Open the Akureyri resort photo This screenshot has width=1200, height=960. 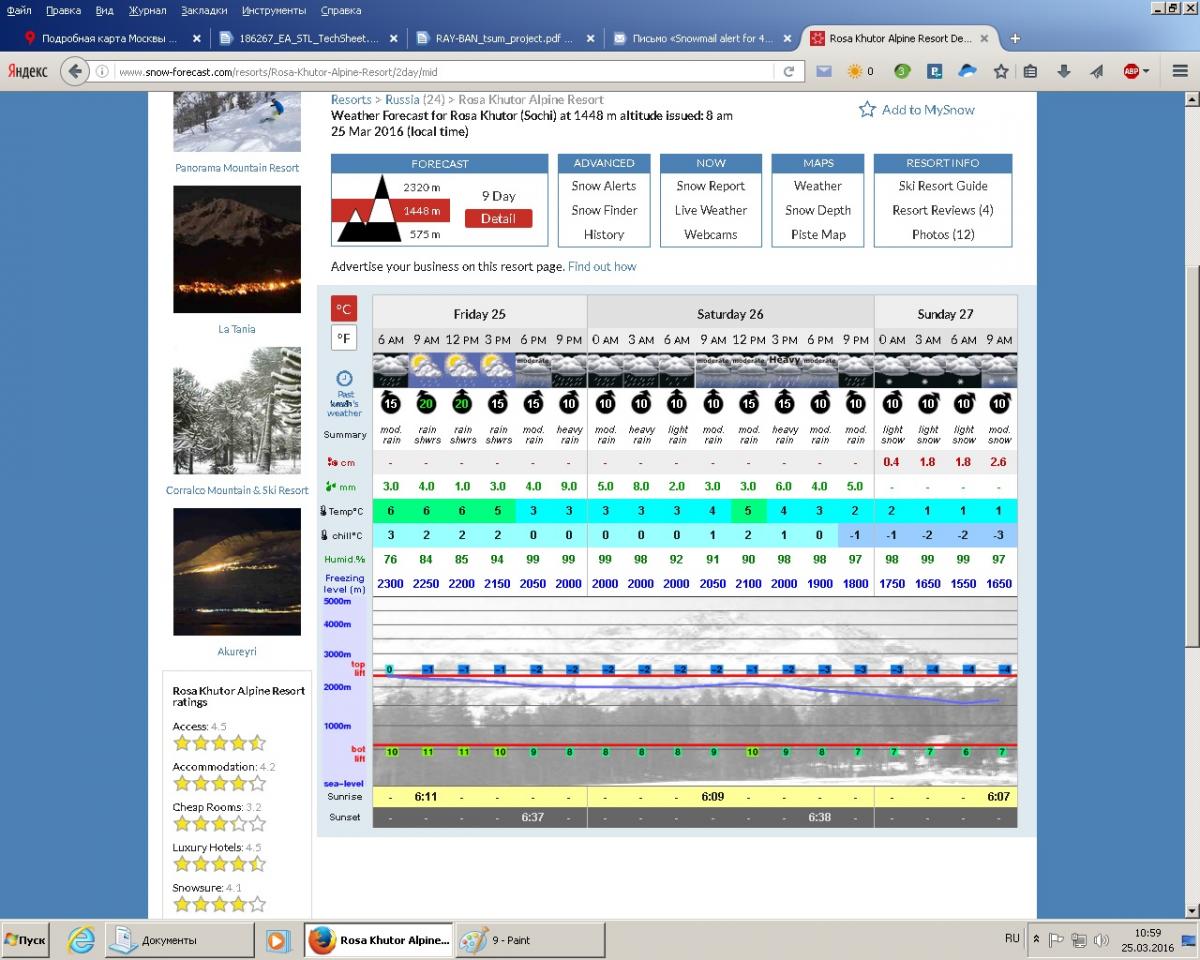click(237, 572)
